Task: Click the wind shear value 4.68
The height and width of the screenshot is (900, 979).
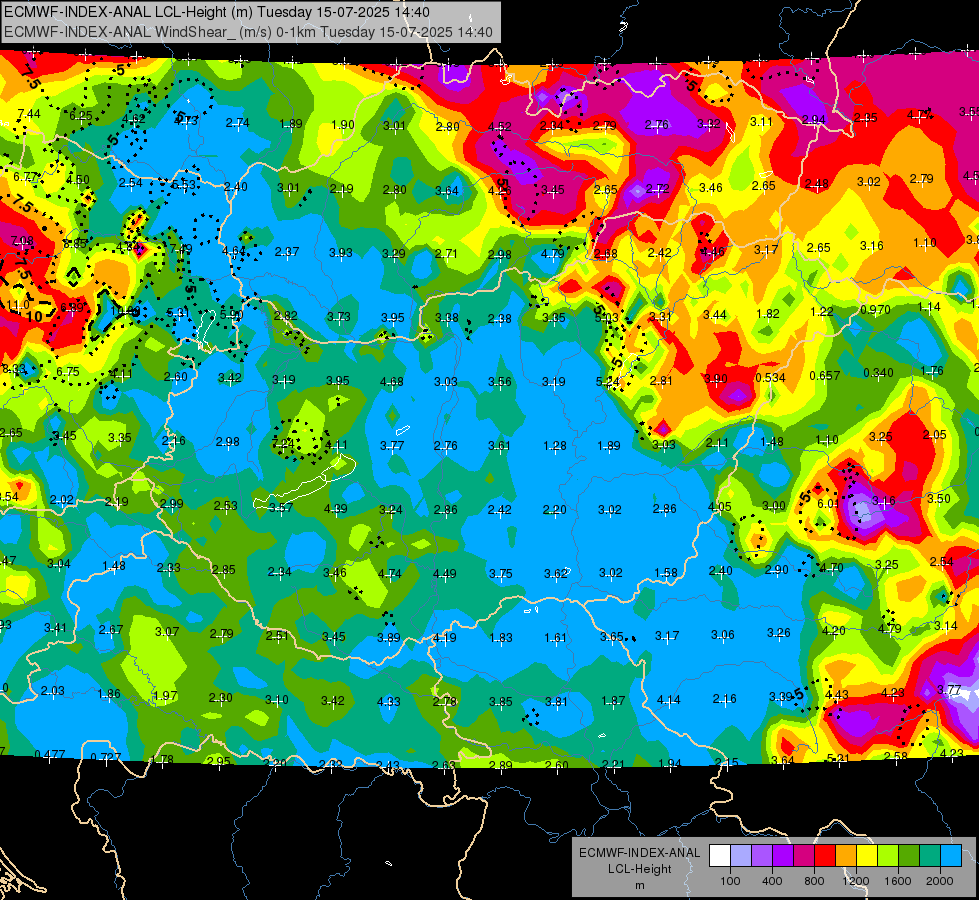Action: (x=391, y=382)
